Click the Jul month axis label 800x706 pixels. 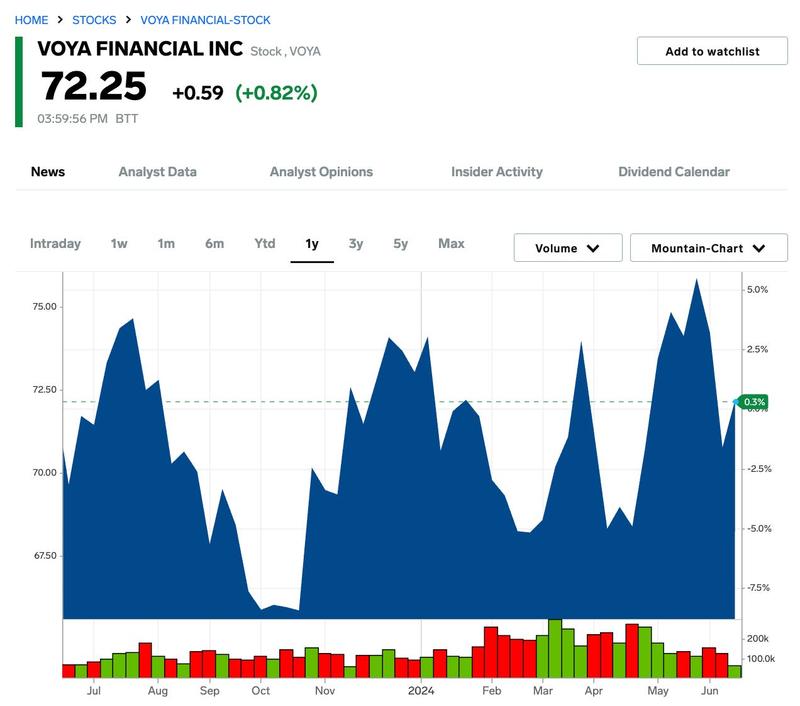[x=94, y=691]
